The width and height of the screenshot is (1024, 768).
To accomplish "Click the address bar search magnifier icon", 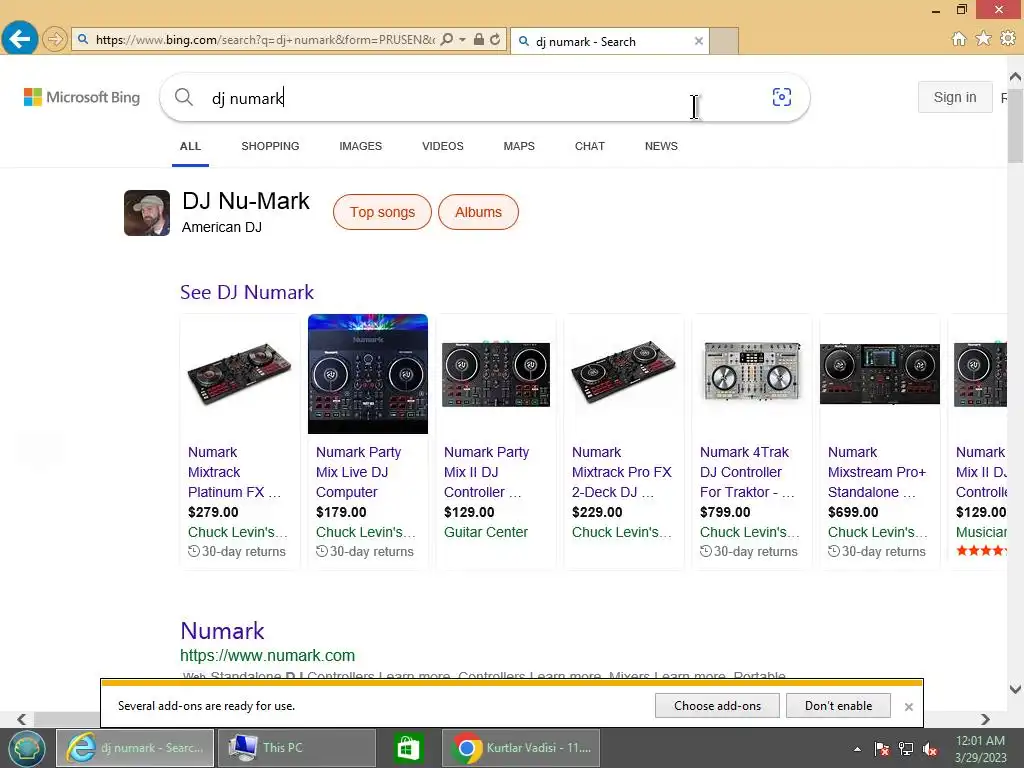I will pyautogui.click(x=447, y=39).
